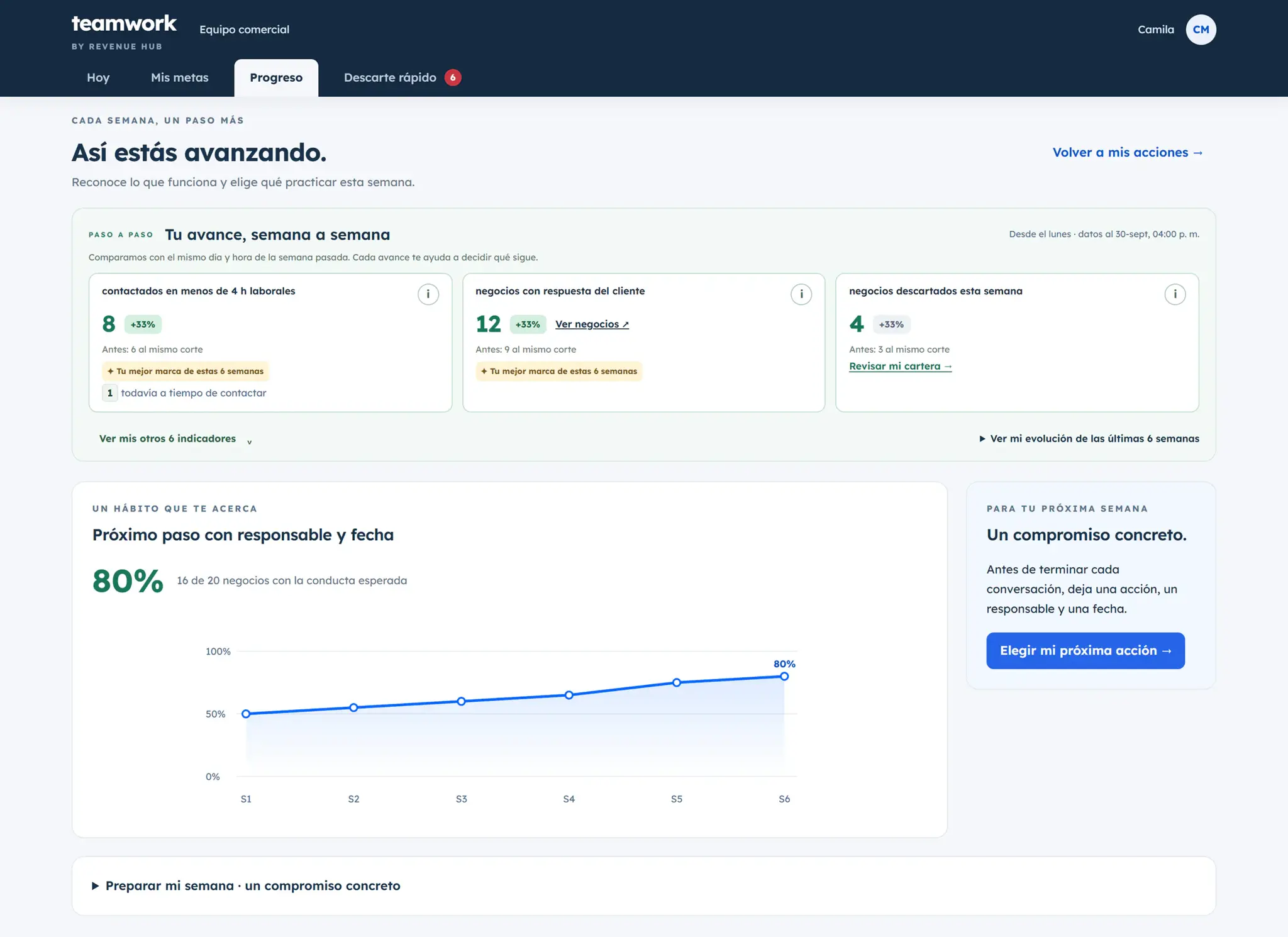Click '16 de 20 negocios con la conducta esperada'
Image resolution: width=1288 pixels, height=937 pixels.
pyautogui.click(x=292, y=580)
